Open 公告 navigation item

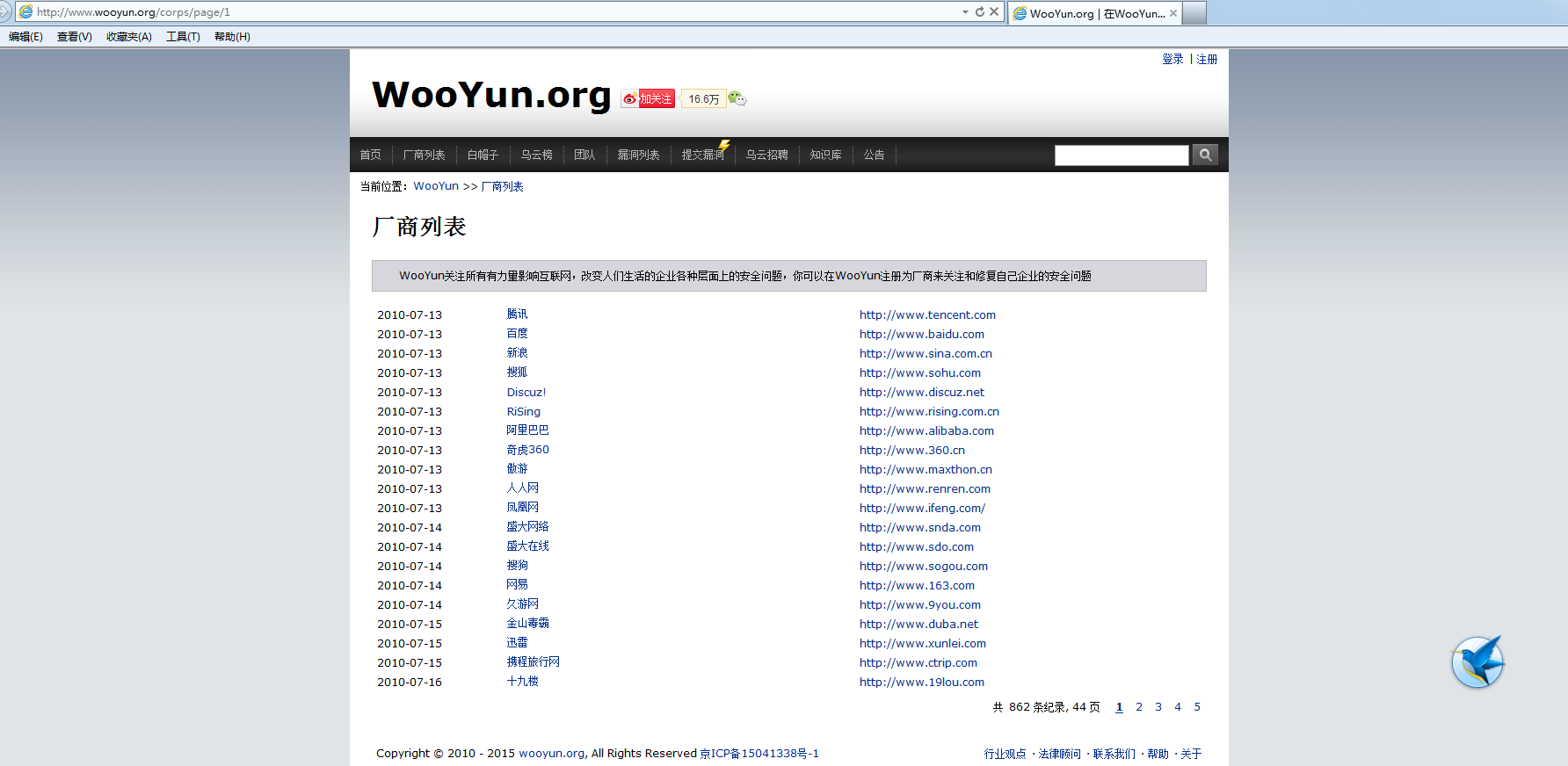point(874,155)
